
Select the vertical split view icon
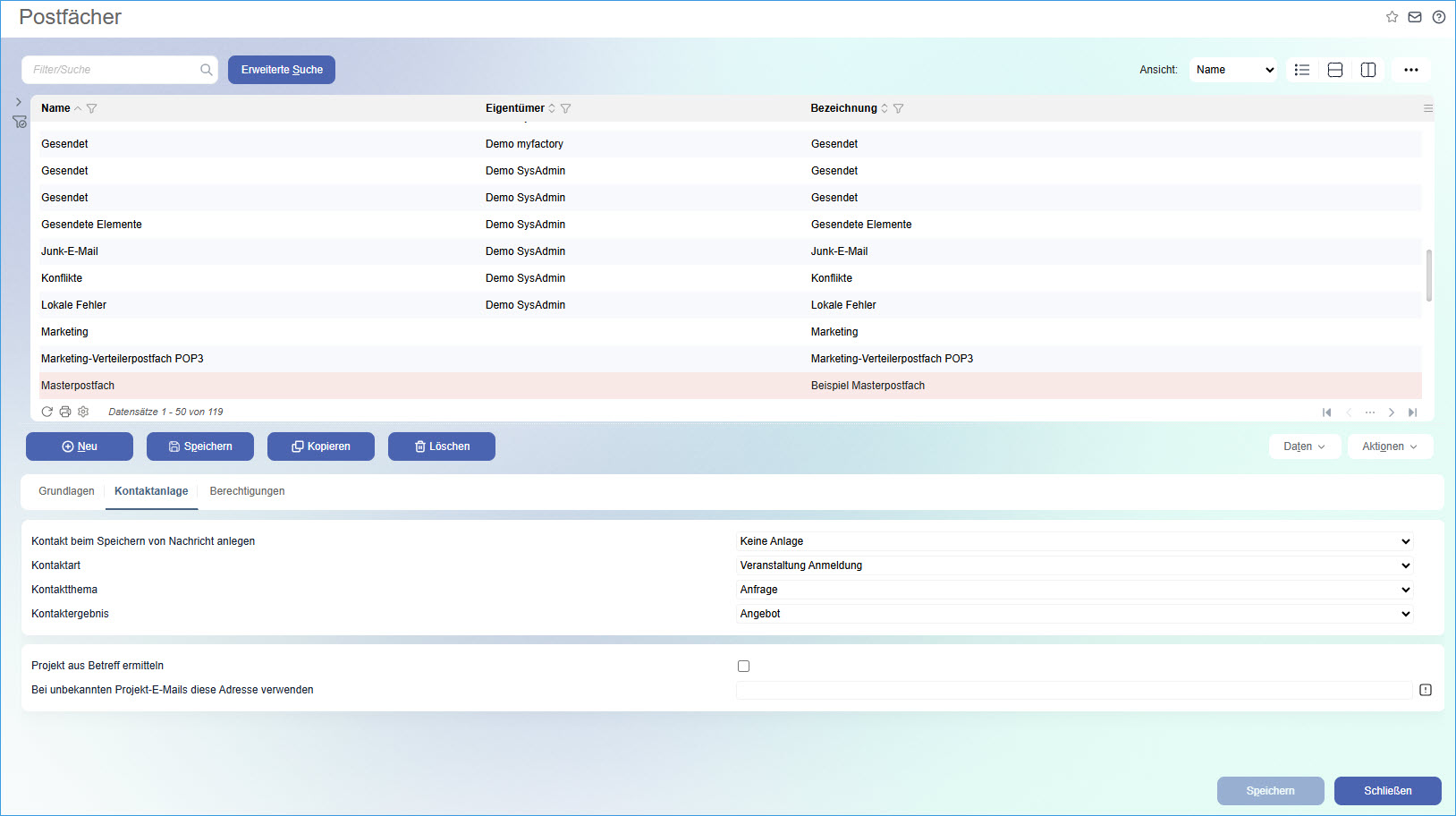click(1368, 70)
